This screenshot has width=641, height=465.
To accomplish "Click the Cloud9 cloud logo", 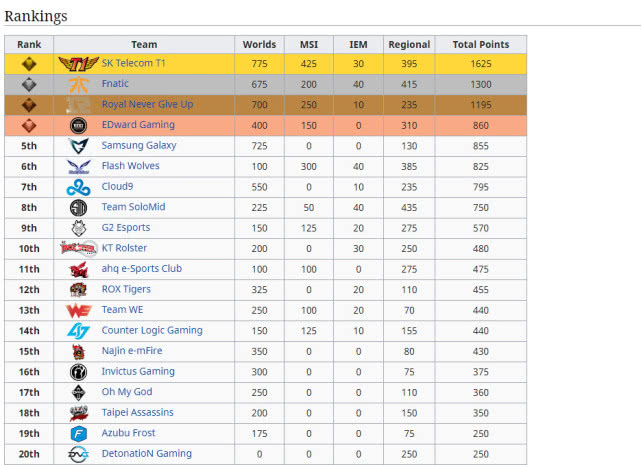I will pos(78,187).
